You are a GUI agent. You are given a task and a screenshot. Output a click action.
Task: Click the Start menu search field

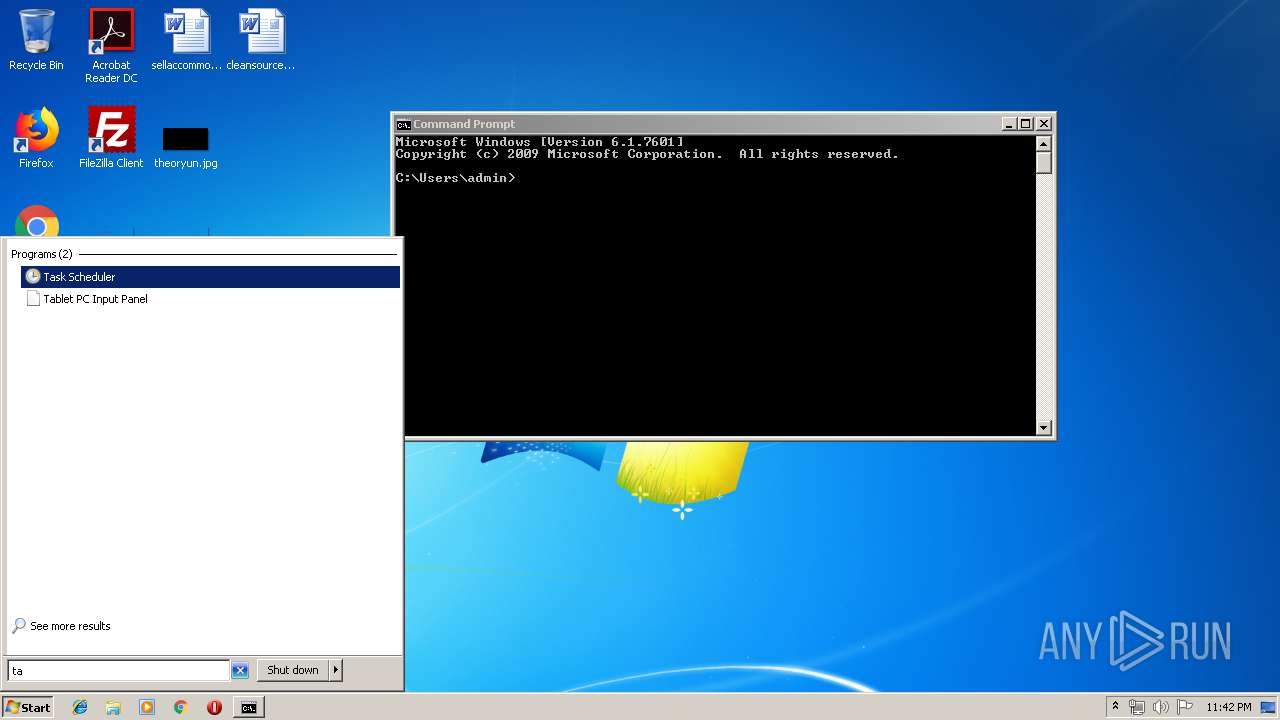coord(118,671)
